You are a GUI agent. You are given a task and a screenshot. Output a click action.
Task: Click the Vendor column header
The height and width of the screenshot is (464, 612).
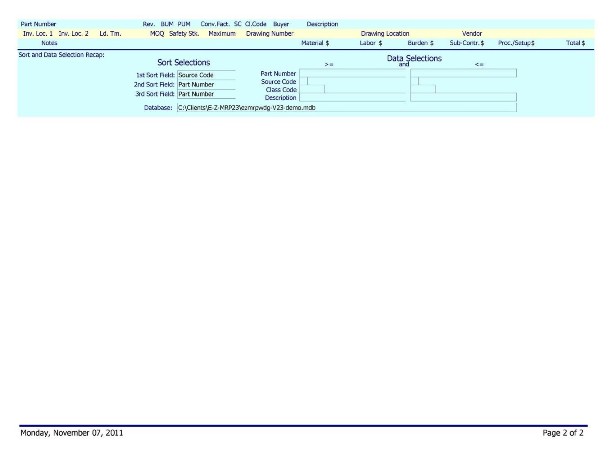472,34
